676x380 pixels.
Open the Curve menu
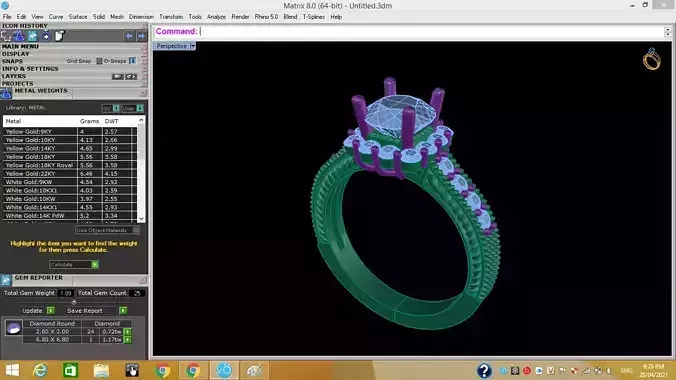56,17
